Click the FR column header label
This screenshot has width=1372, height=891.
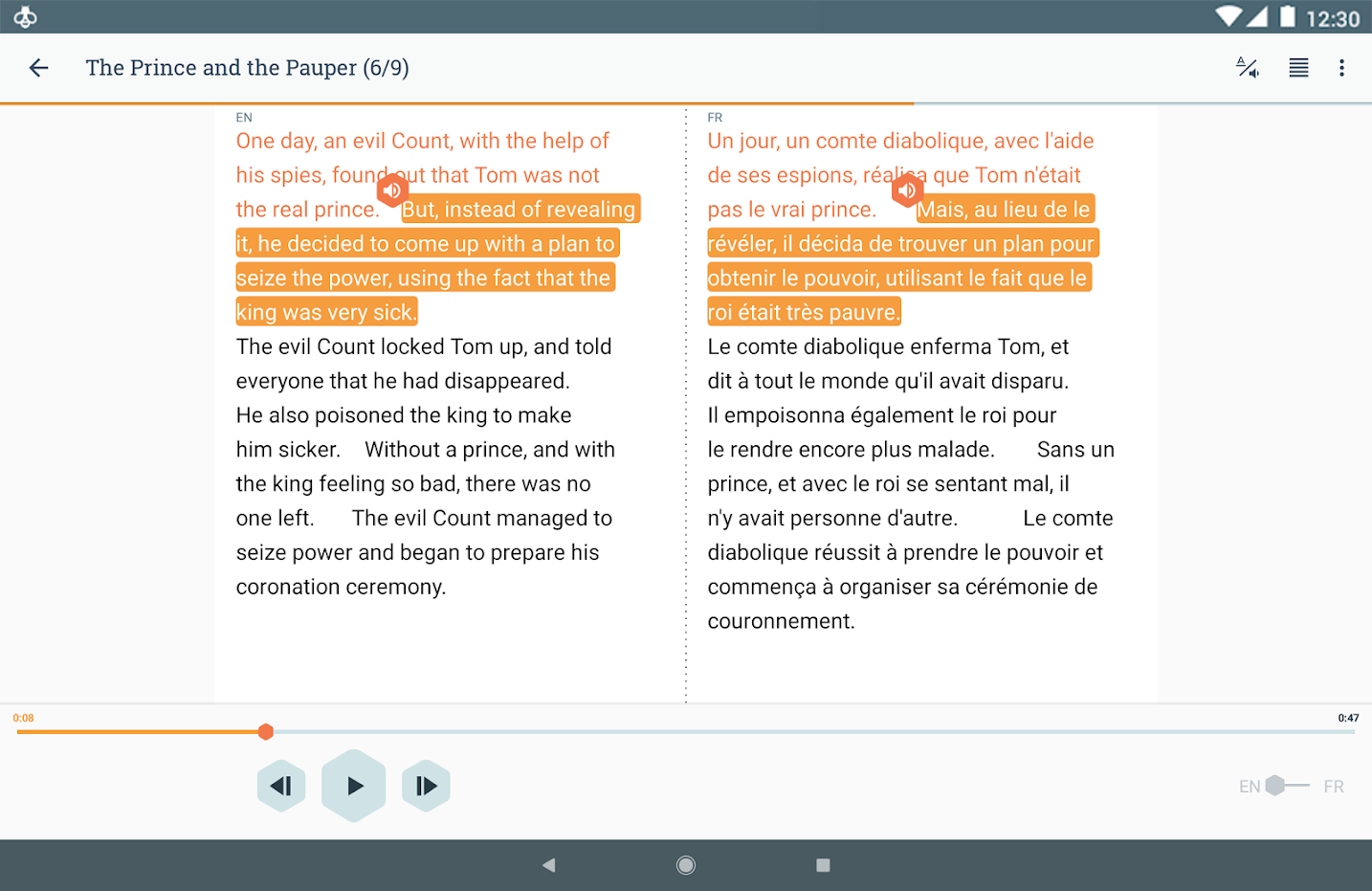(x=715, y=118)
